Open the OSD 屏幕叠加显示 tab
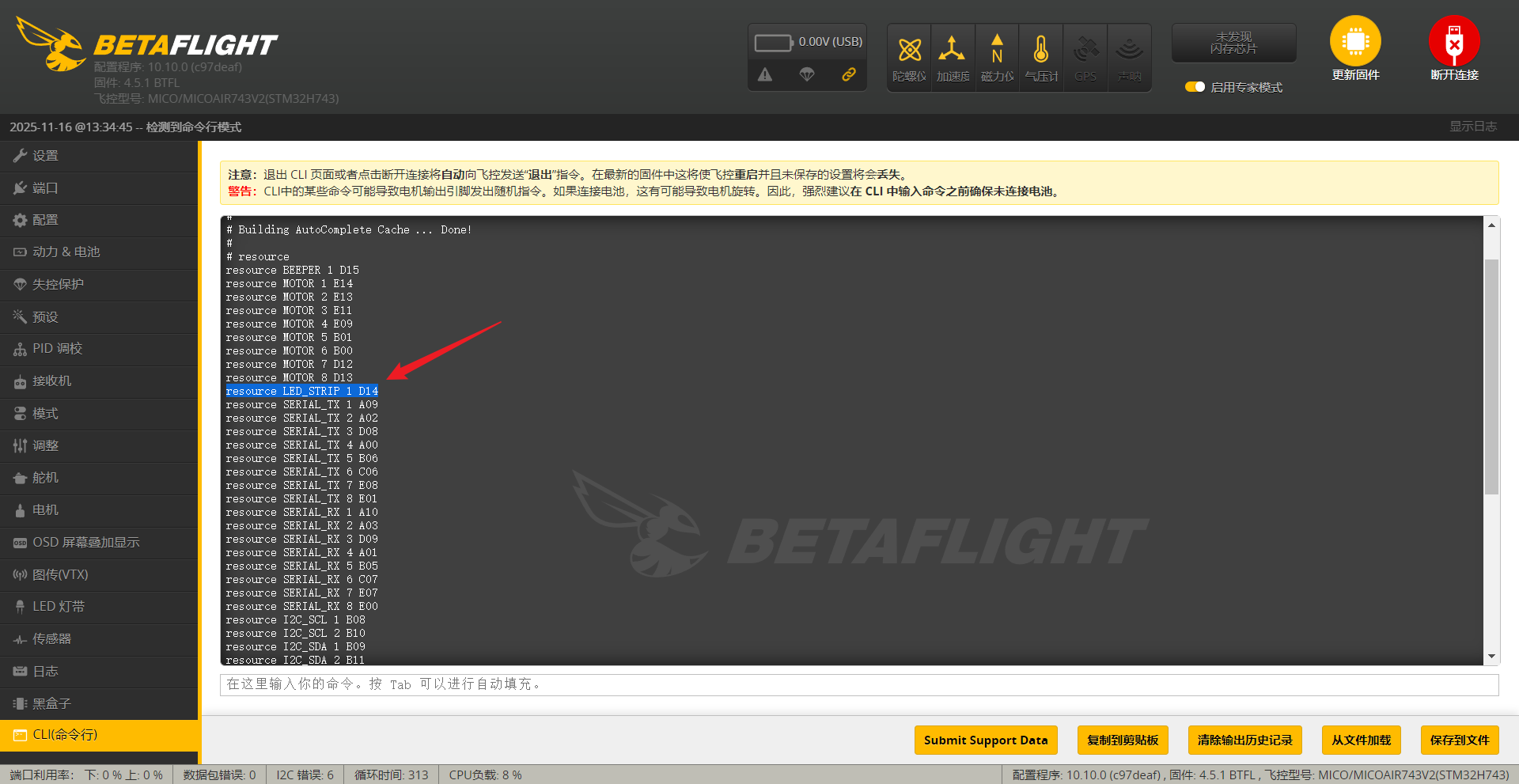The width and height of the screenshot is (1519, 784). pos(85,543)
